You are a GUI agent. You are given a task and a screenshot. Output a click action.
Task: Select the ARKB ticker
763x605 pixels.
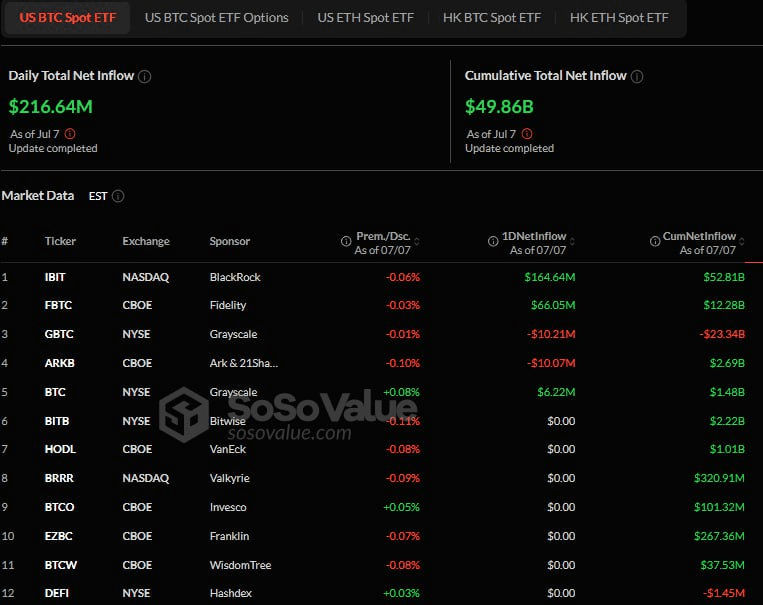pyautogui.click(x=59, y=363)
